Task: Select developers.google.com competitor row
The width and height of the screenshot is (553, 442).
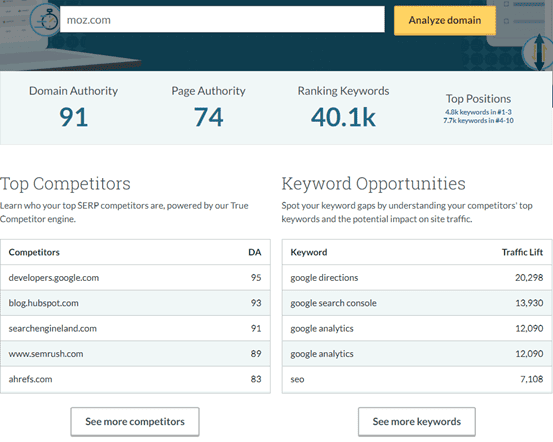Action: pyautogui.click(x=135, y=278)
